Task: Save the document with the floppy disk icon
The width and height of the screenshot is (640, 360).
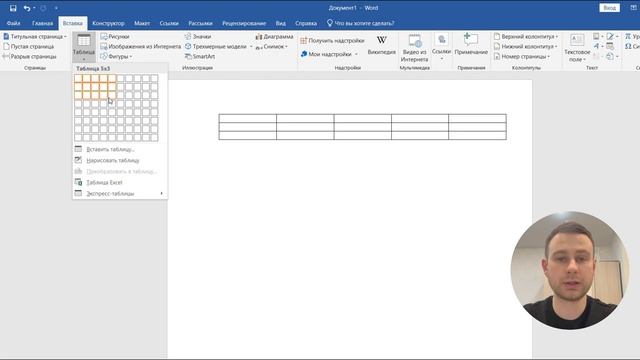Action: (x=13, y=8)
